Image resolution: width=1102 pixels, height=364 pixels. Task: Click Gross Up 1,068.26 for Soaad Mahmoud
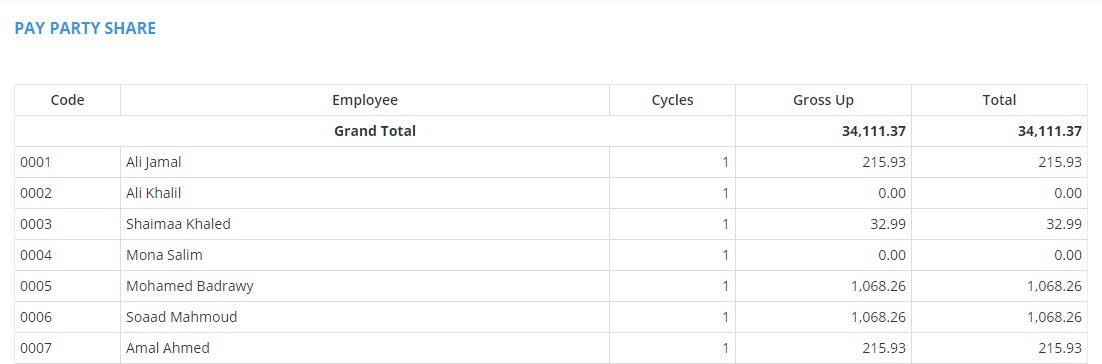point(879,317)
